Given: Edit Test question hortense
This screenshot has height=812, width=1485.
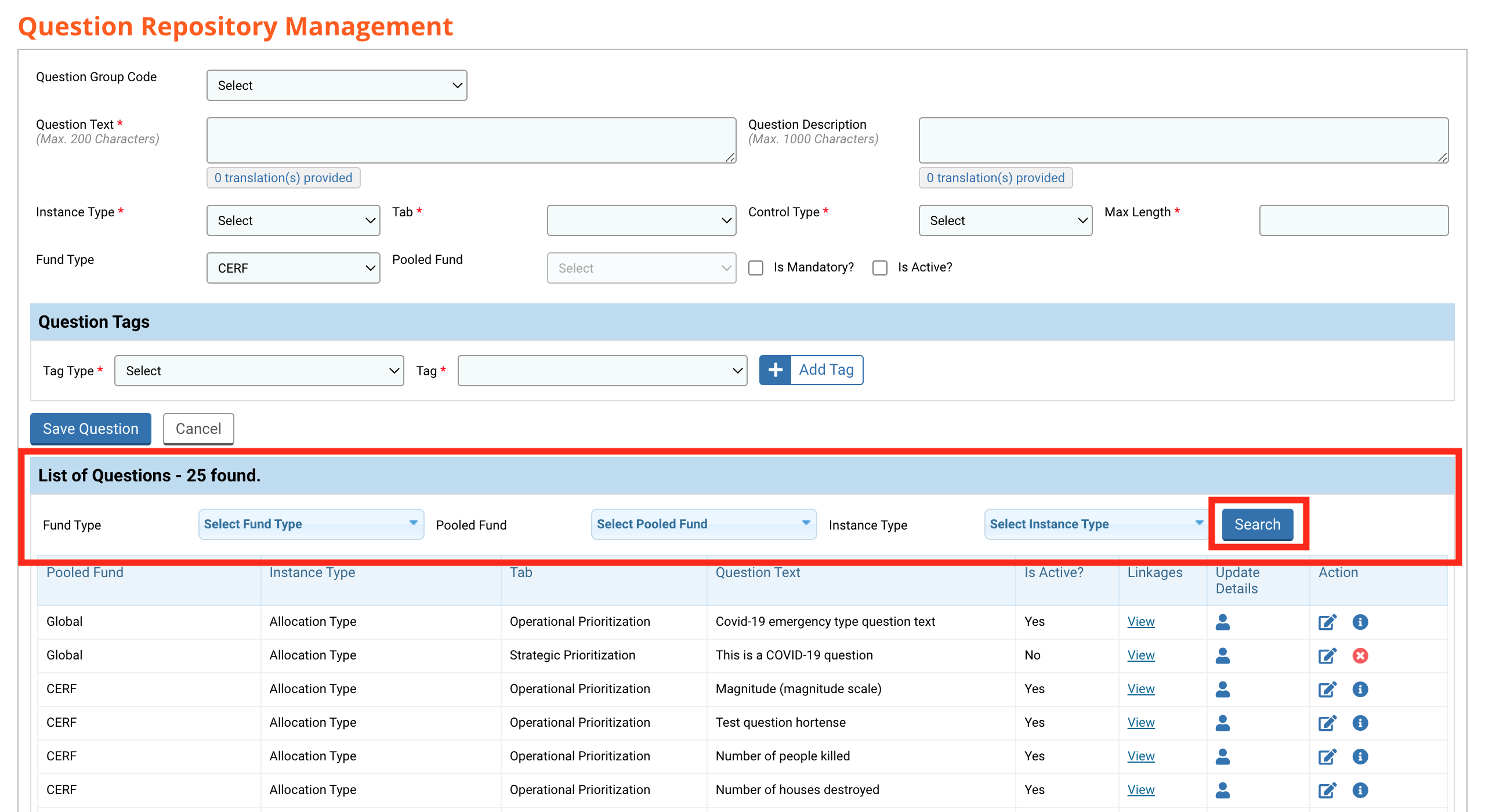Looking at the screenshot, I should (x=1327, y=723).
